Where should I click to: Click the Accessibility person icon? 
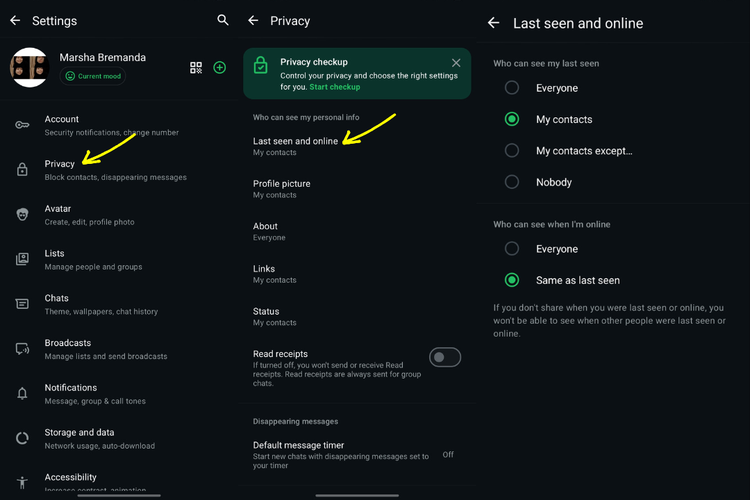point(22,482)
